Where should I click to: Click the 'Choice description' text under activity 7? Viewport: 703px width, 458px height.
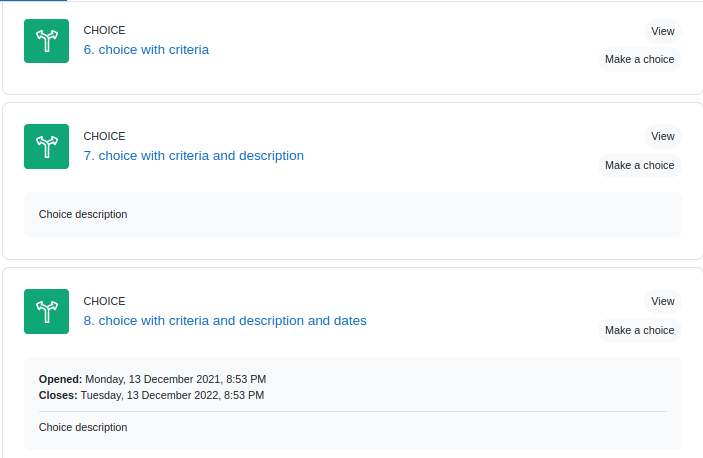(83, 214)
